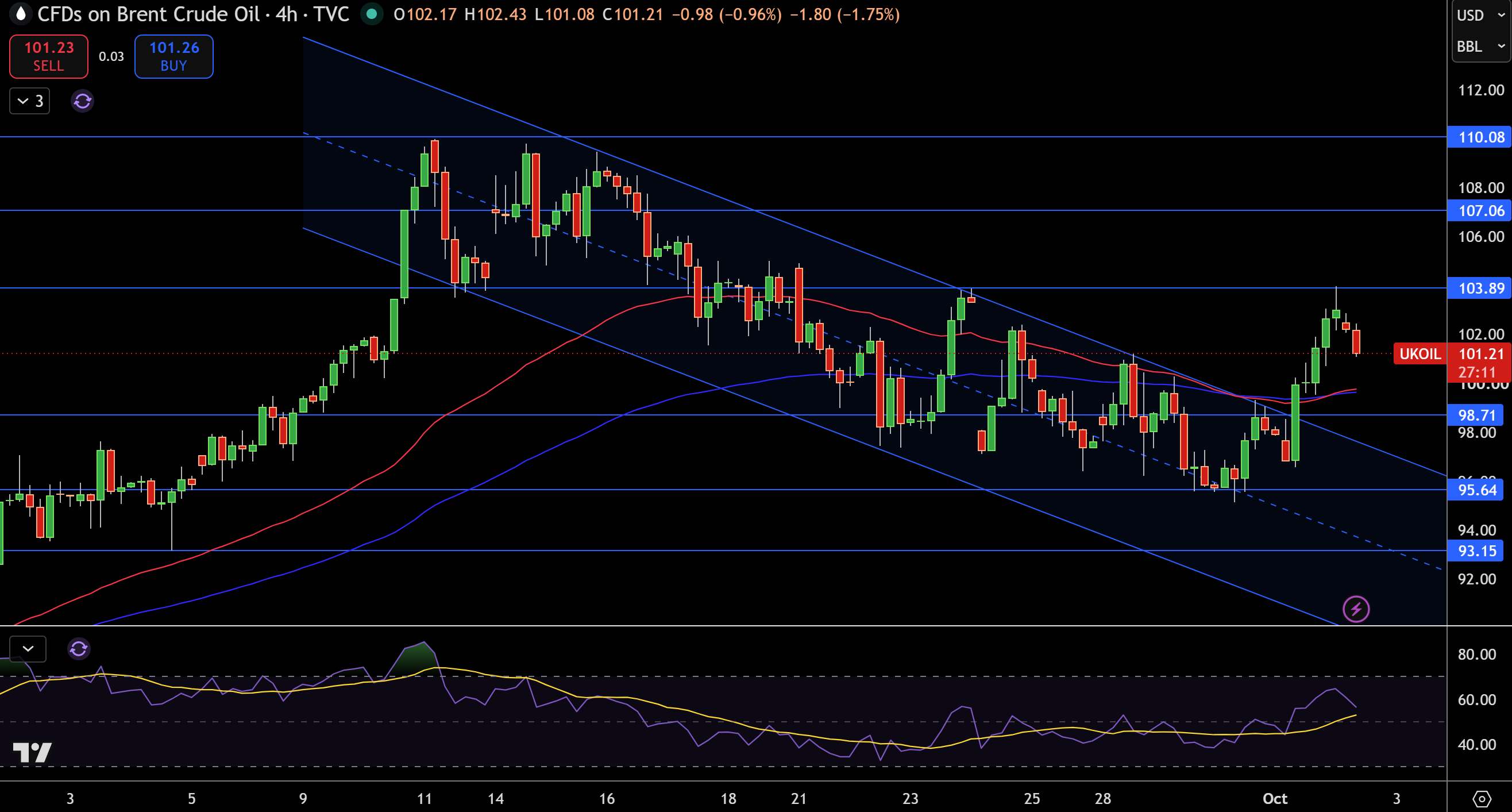Click the purple sync icon near legend
Screen dimensions: 1512x812
tap(82, 101)
